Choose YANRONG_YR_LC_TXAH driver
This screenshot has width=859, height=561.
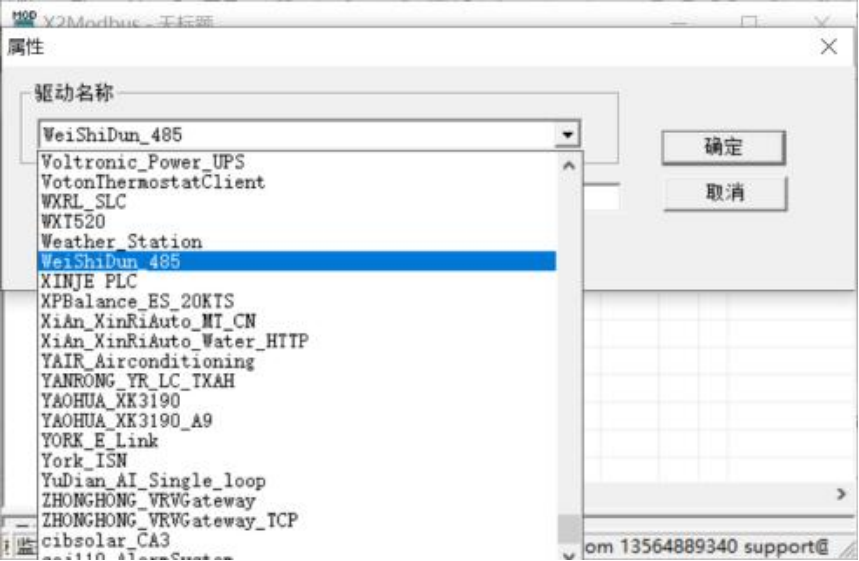(297, 381)
